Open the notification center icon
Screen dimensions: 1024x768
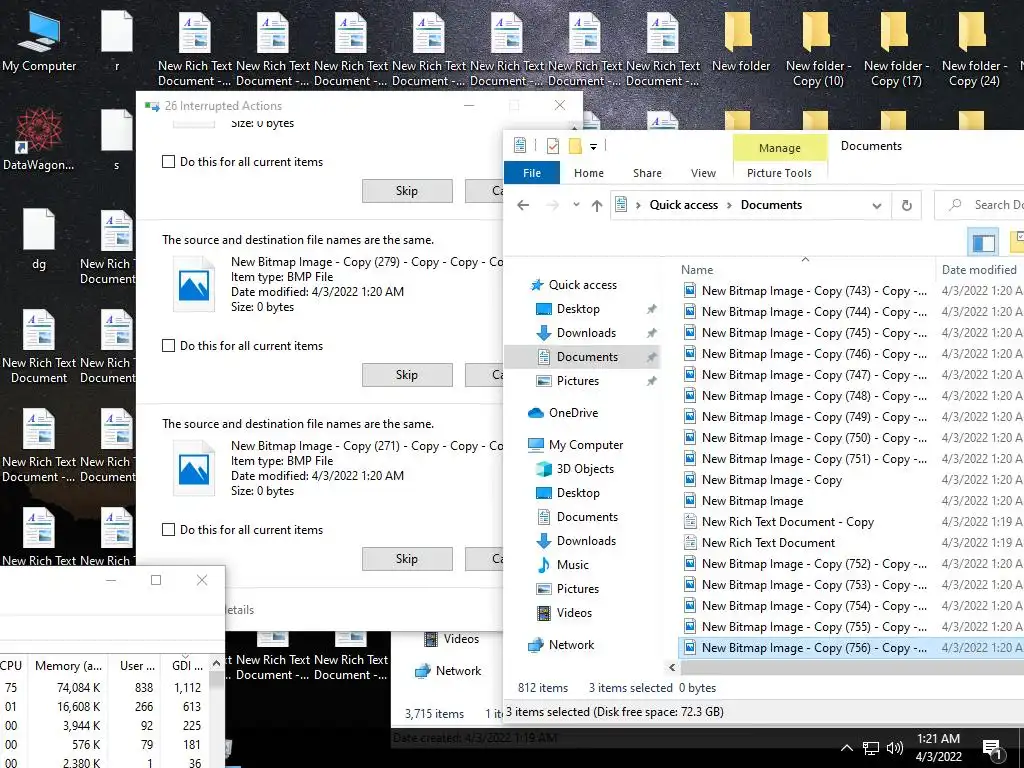[992, 748]
